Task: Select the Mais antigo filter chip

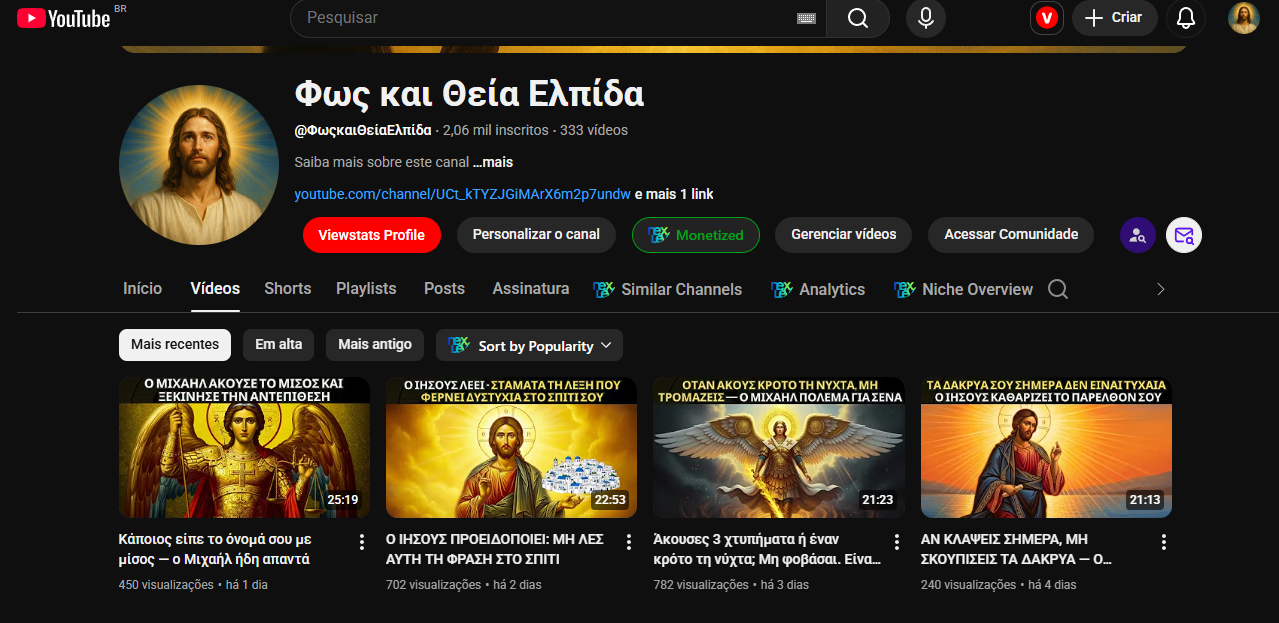Action: (x=375, y=344)
